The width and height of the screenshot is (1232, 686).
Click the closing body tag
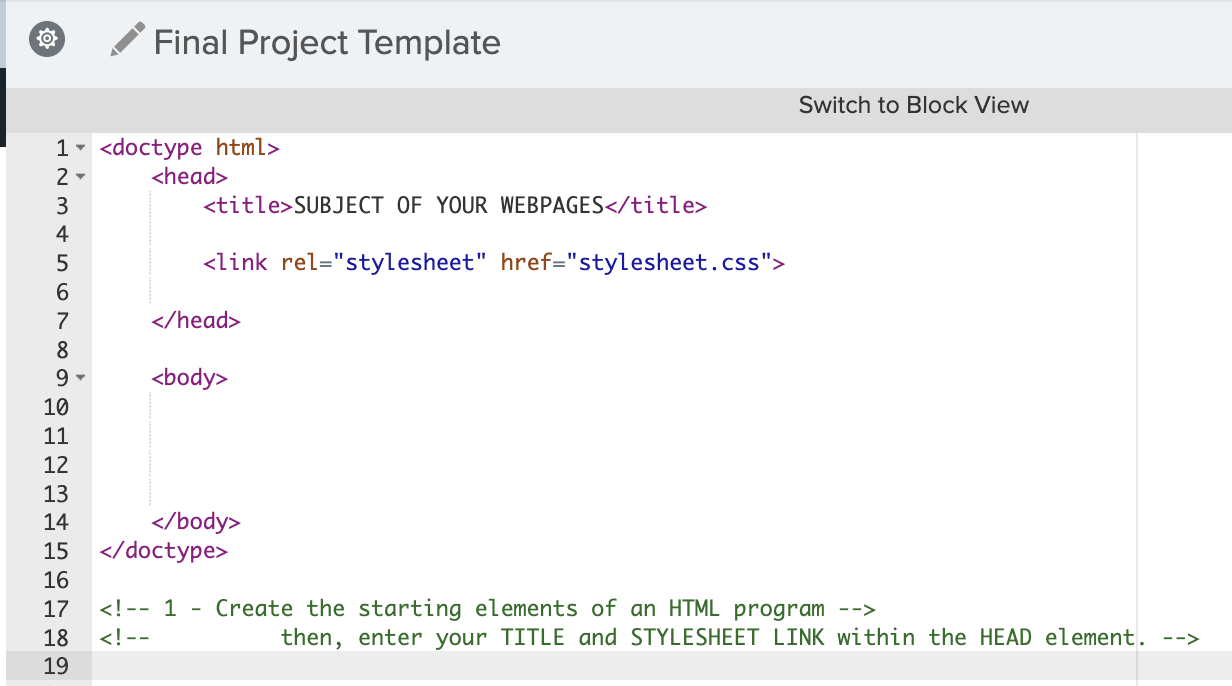pyautogui.click(x=196, y=522)
